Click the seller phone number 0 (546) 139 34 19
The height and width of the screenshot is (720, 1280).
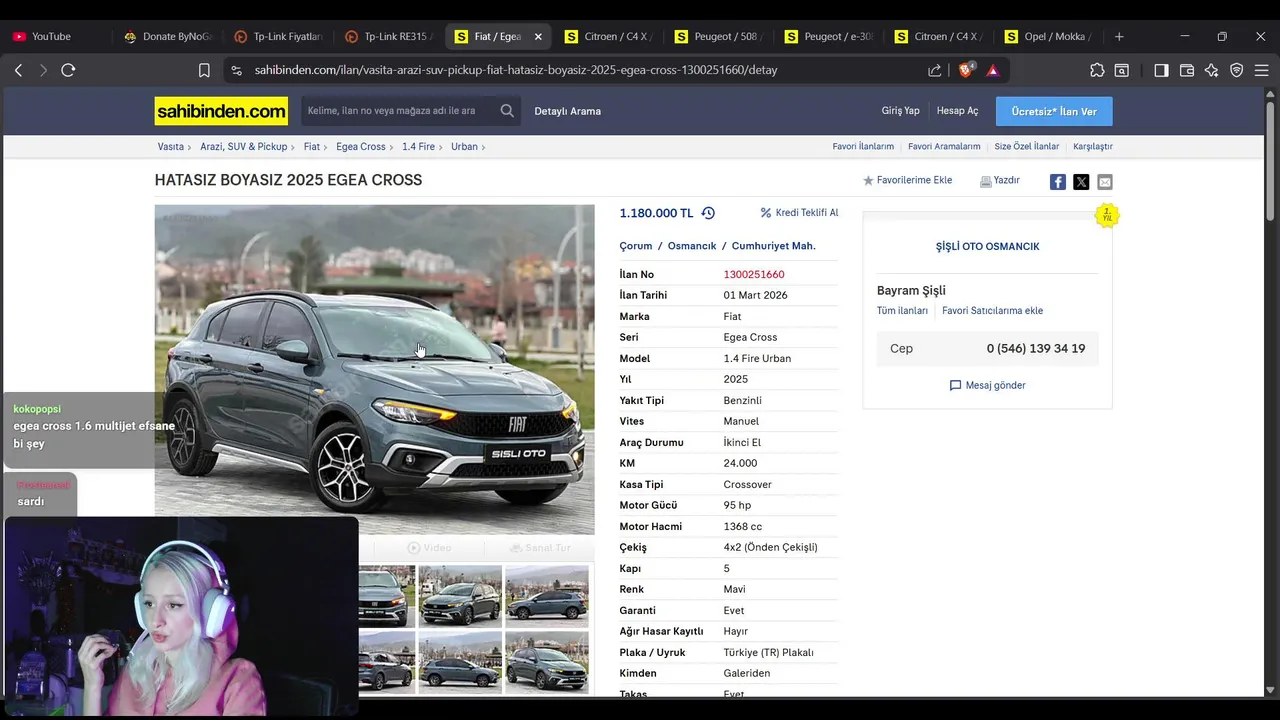coord(1035,349)
